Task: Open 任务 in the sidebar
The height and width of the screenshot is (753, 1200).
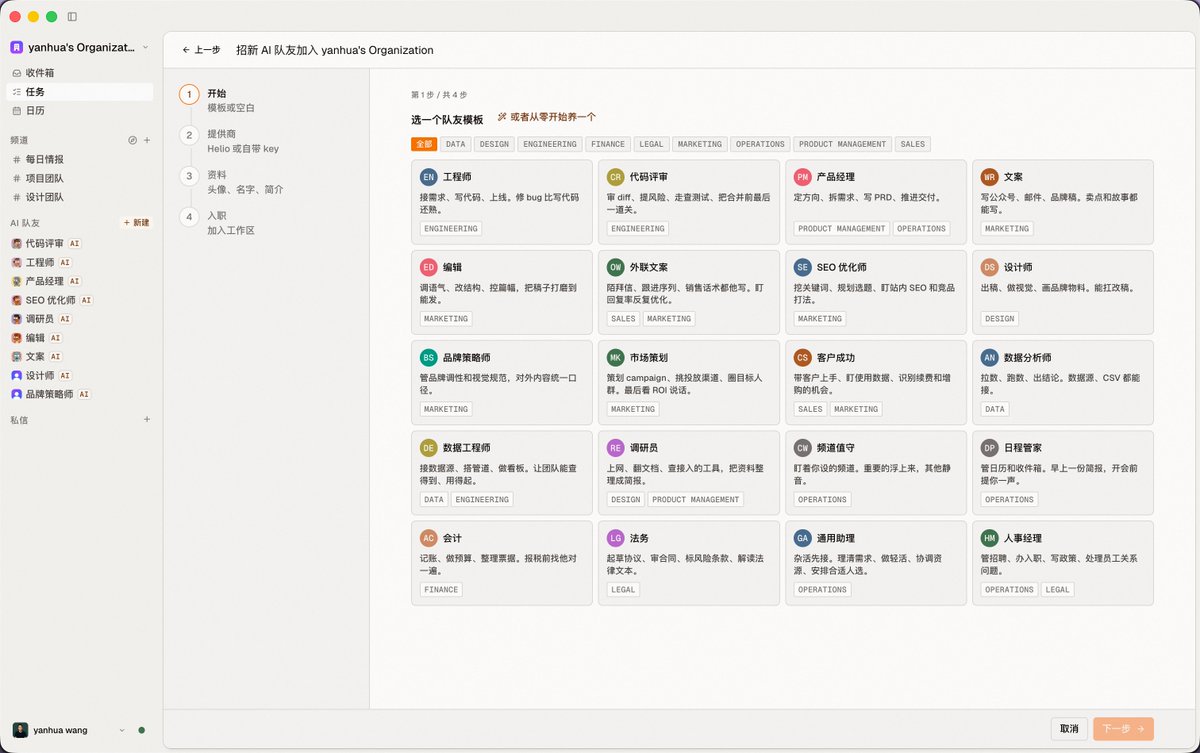Action: tap(80, 92)
